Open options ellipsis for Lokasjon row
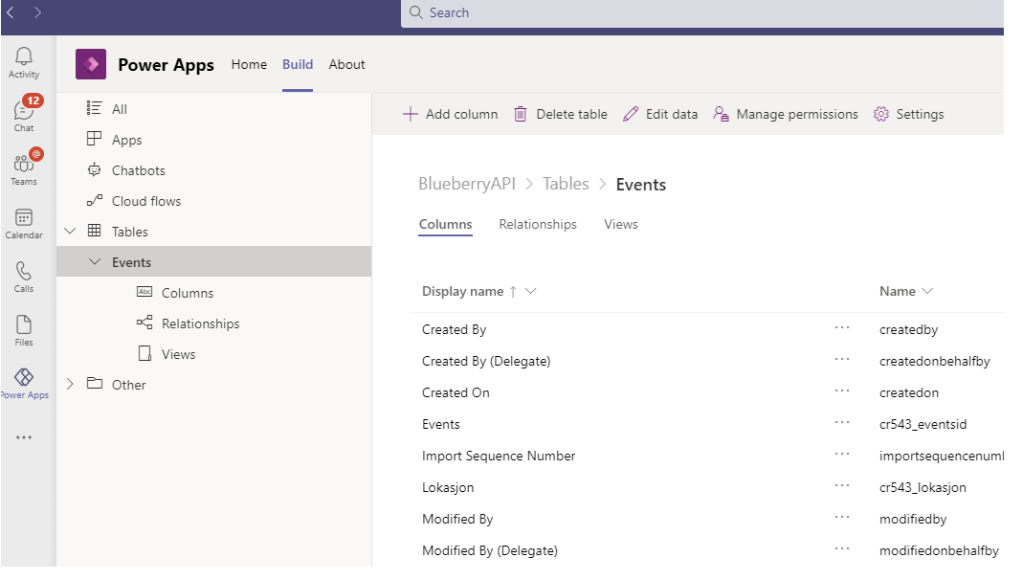The width and height of the screenshot is (1023, 580). tap(842, 487)
